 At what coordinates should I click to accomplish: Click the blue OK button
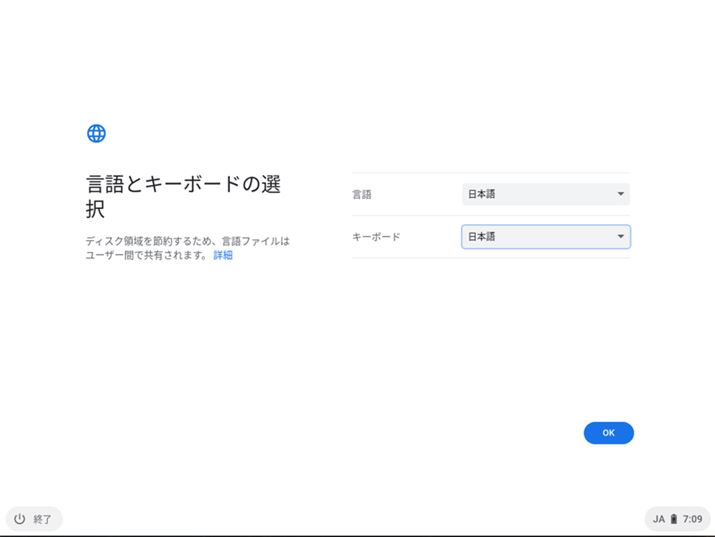click(x=608, y=433)
